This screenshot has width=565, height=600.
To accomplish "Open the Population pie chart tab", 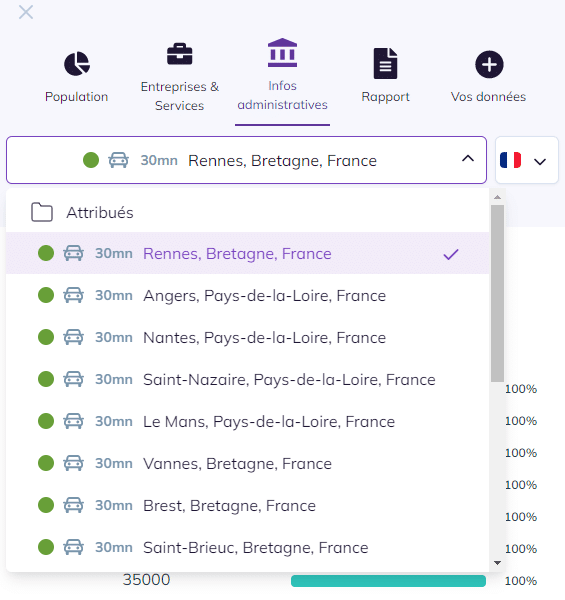I will coord(77,64).
